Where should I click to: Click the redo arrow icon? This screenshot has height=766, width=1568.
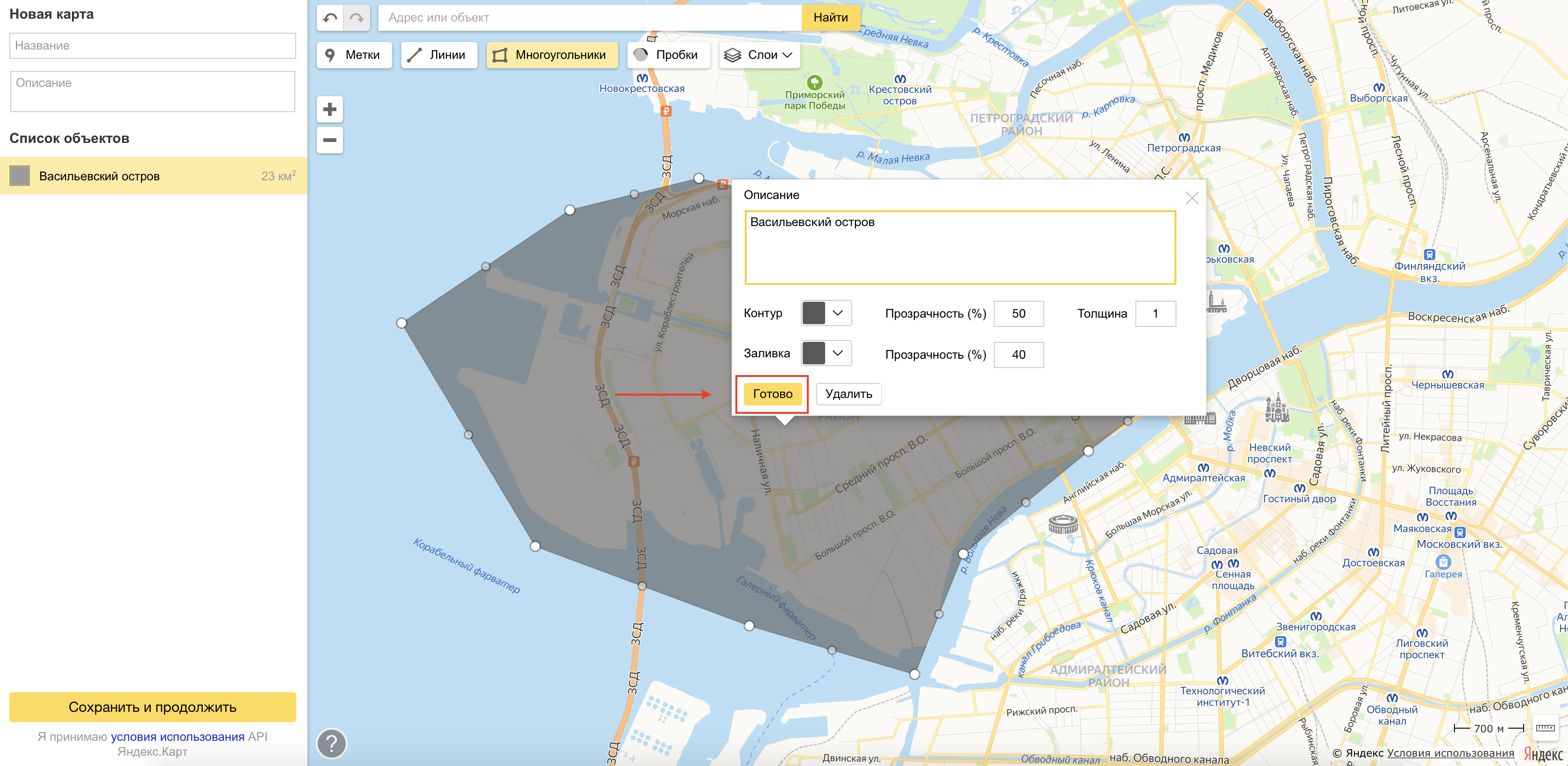coord(356,18)
